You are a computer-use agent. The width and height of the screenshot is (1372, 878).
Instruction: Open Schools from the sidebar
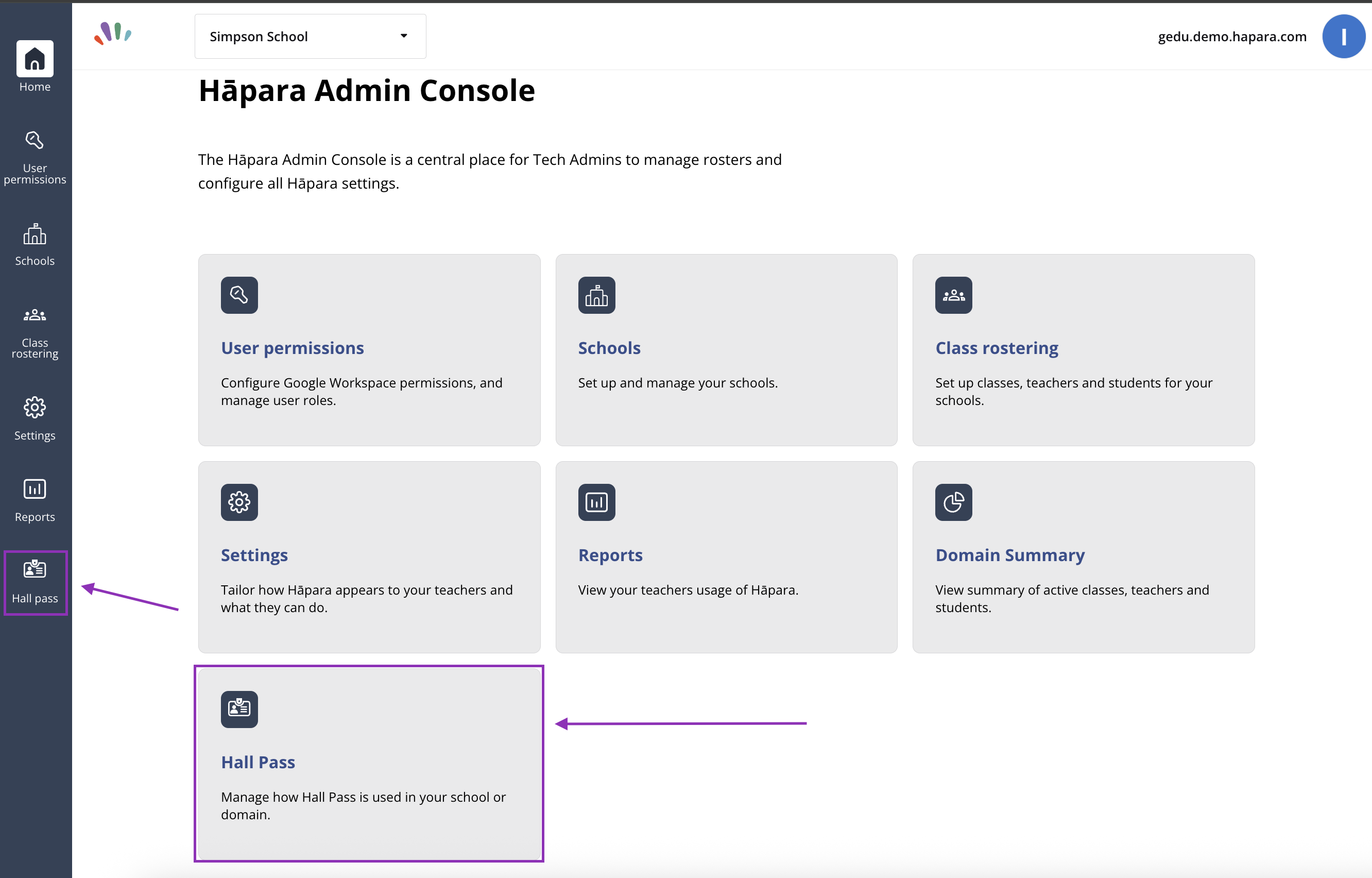coord(35,245)
